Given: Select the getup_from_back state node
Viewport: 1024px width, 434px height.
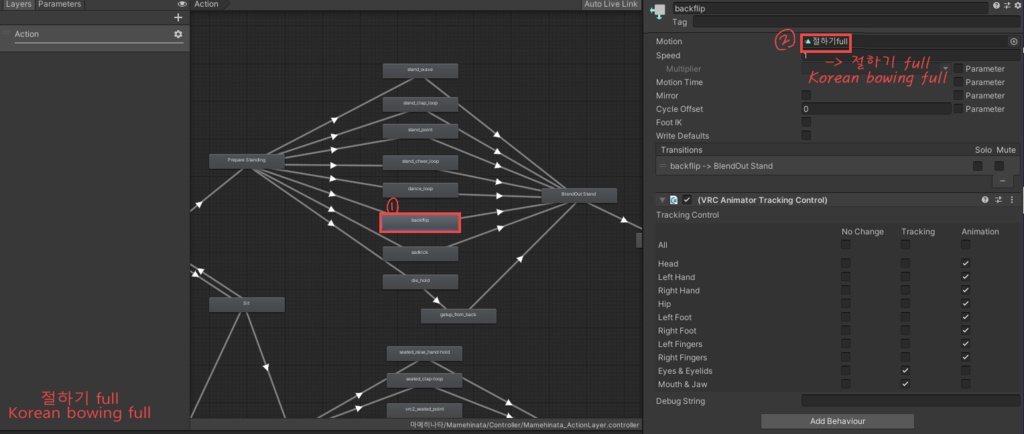Looking at the screenshot, I should pos(458,316).
